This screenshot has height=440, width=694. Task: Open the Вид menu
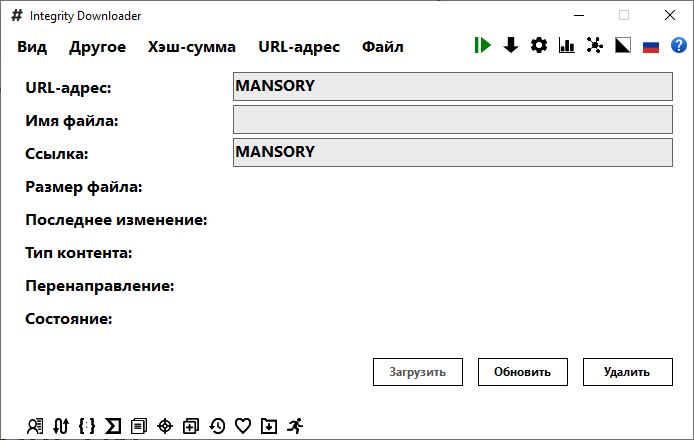(32, 46)
